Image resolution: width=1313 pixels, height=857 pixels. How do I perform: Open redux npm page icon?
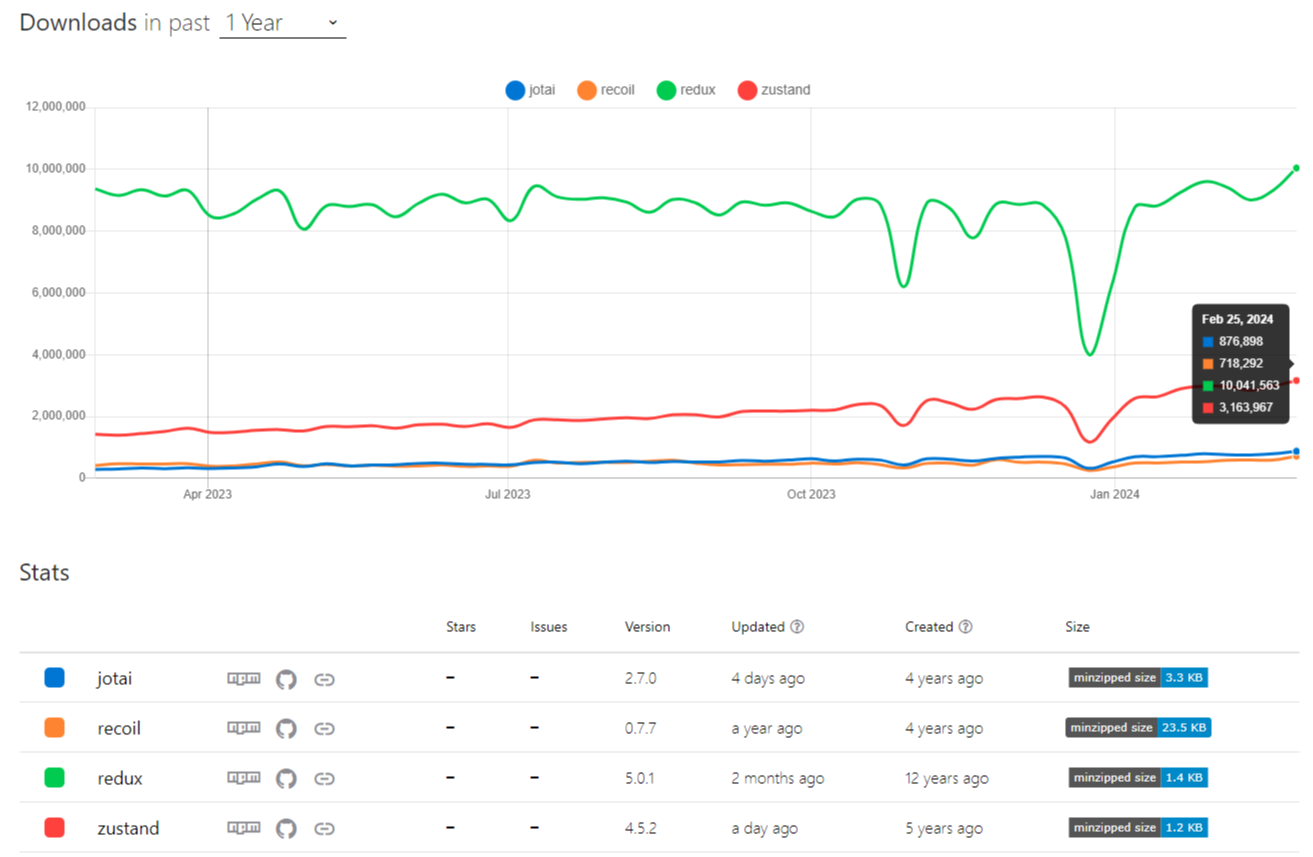click(244, 778)
